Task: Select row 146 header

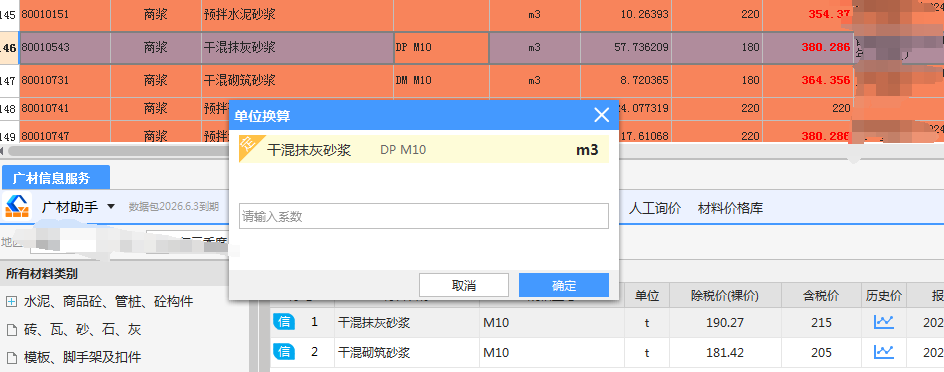Action: pos(9,48)
